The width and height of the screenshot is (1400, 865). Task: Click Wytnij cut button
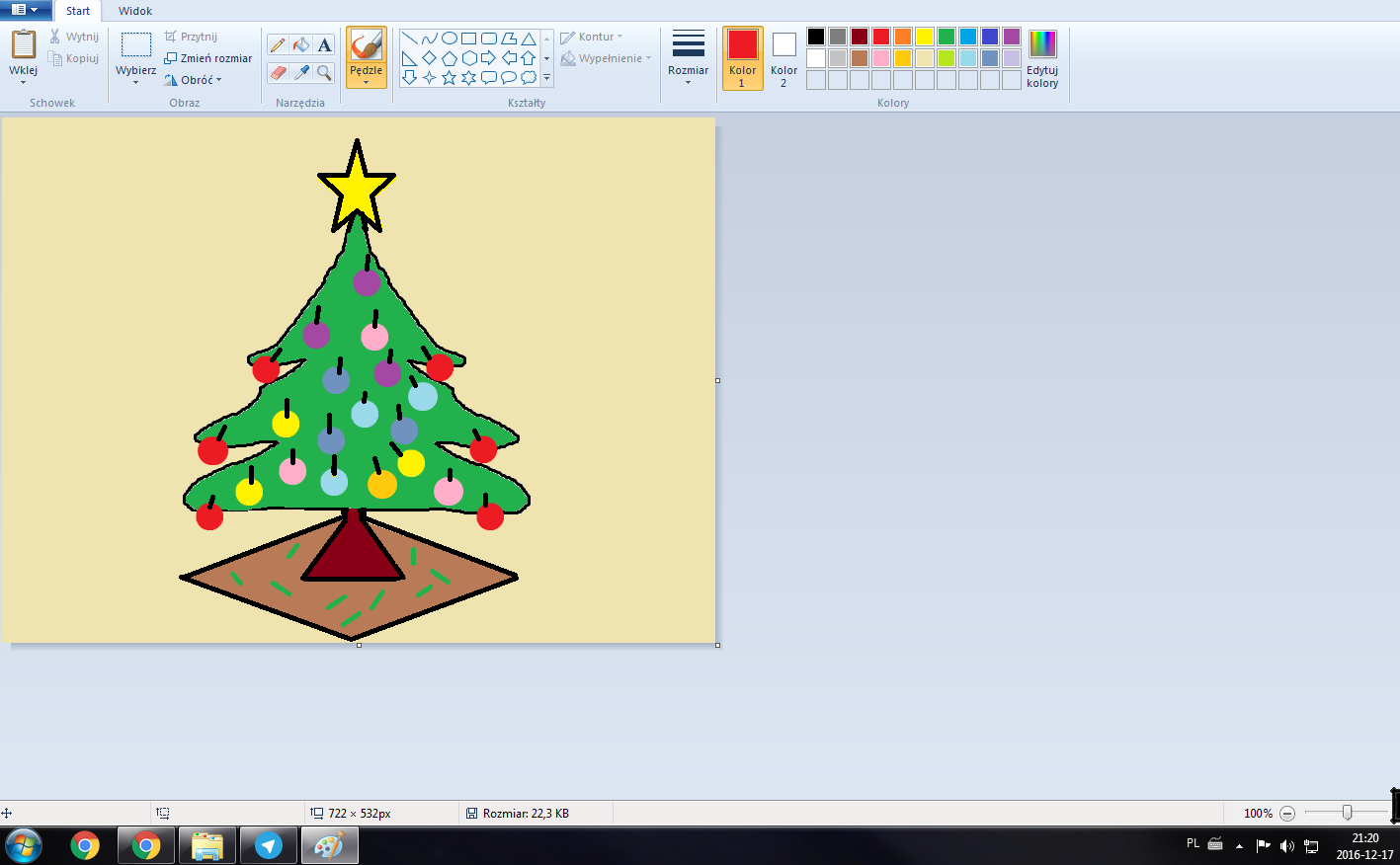74,37
